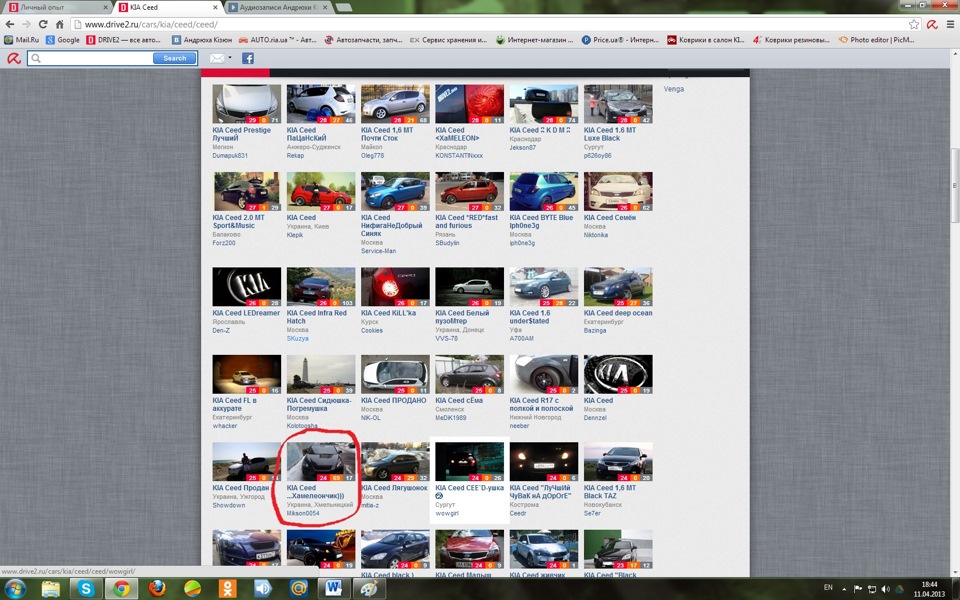Open the KIA Ceed KiLL'ka thumbnail
This screenshot has width=960, height=600.
pyautogui.click(x=395, y=287)
